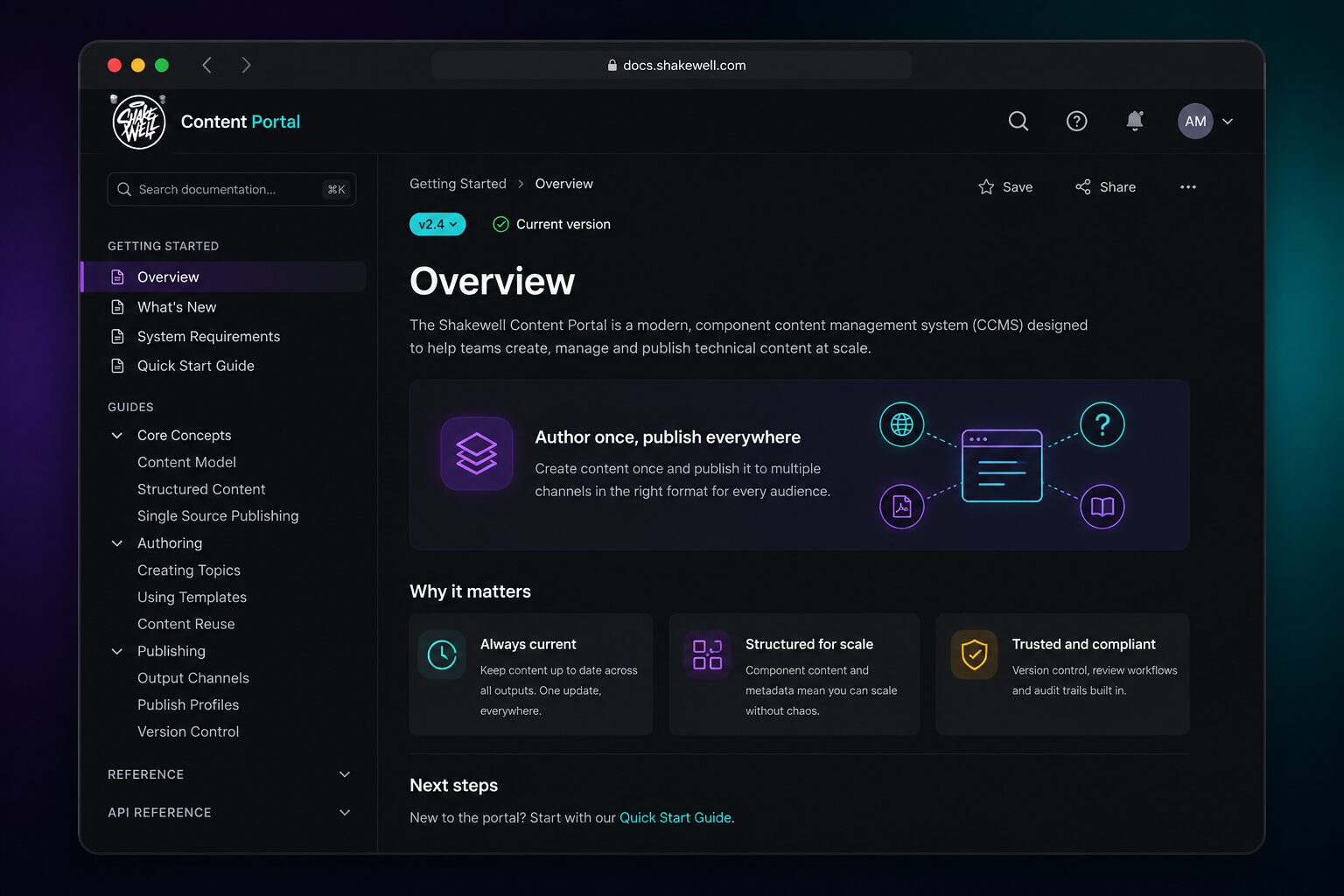Go forward with the browser forward arrow
Viewport: 1344px width, 896px height.
pos(246,65)
